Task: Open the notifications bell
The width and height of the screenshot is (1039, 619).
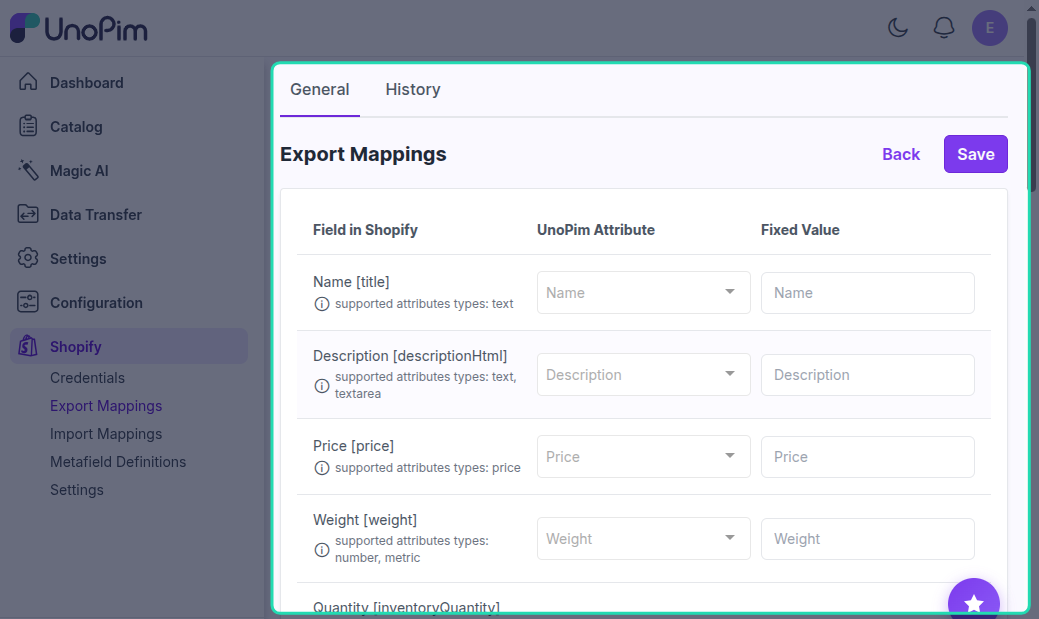Action: click(x=944, y=28)
